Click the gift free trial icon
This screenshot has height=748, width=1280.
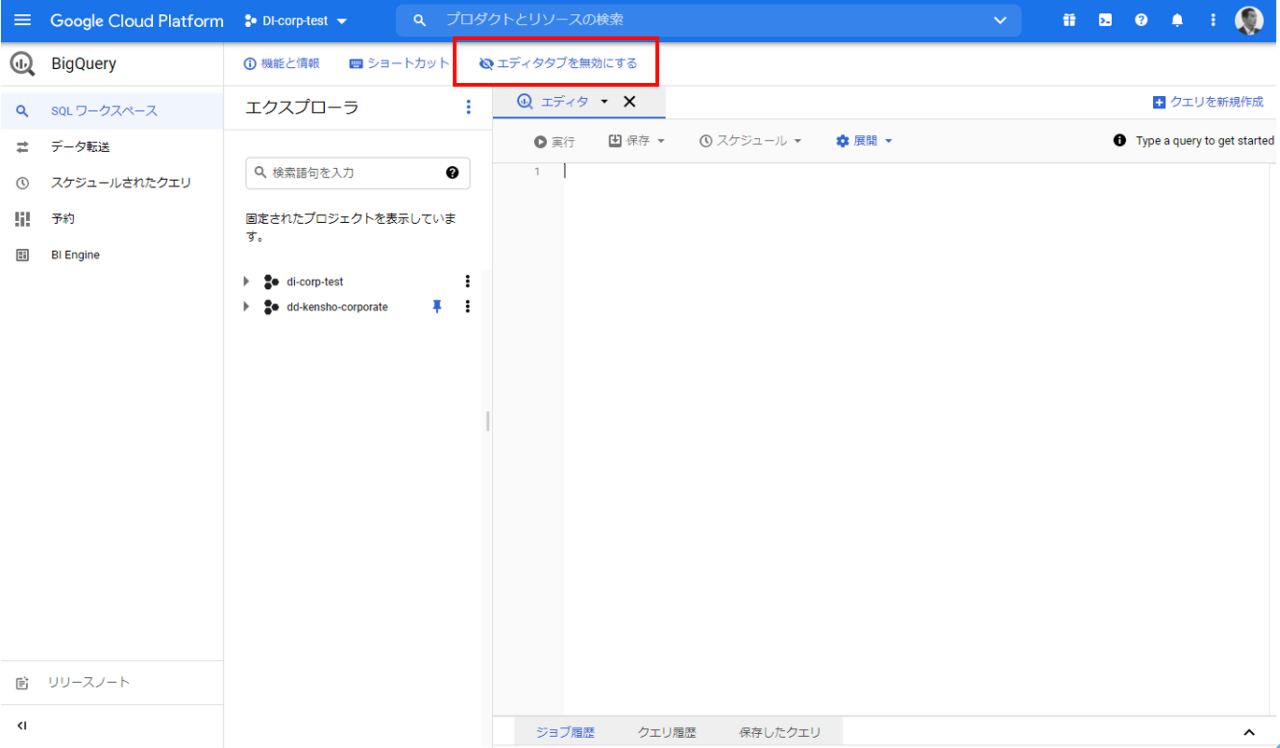point(1069,20)
